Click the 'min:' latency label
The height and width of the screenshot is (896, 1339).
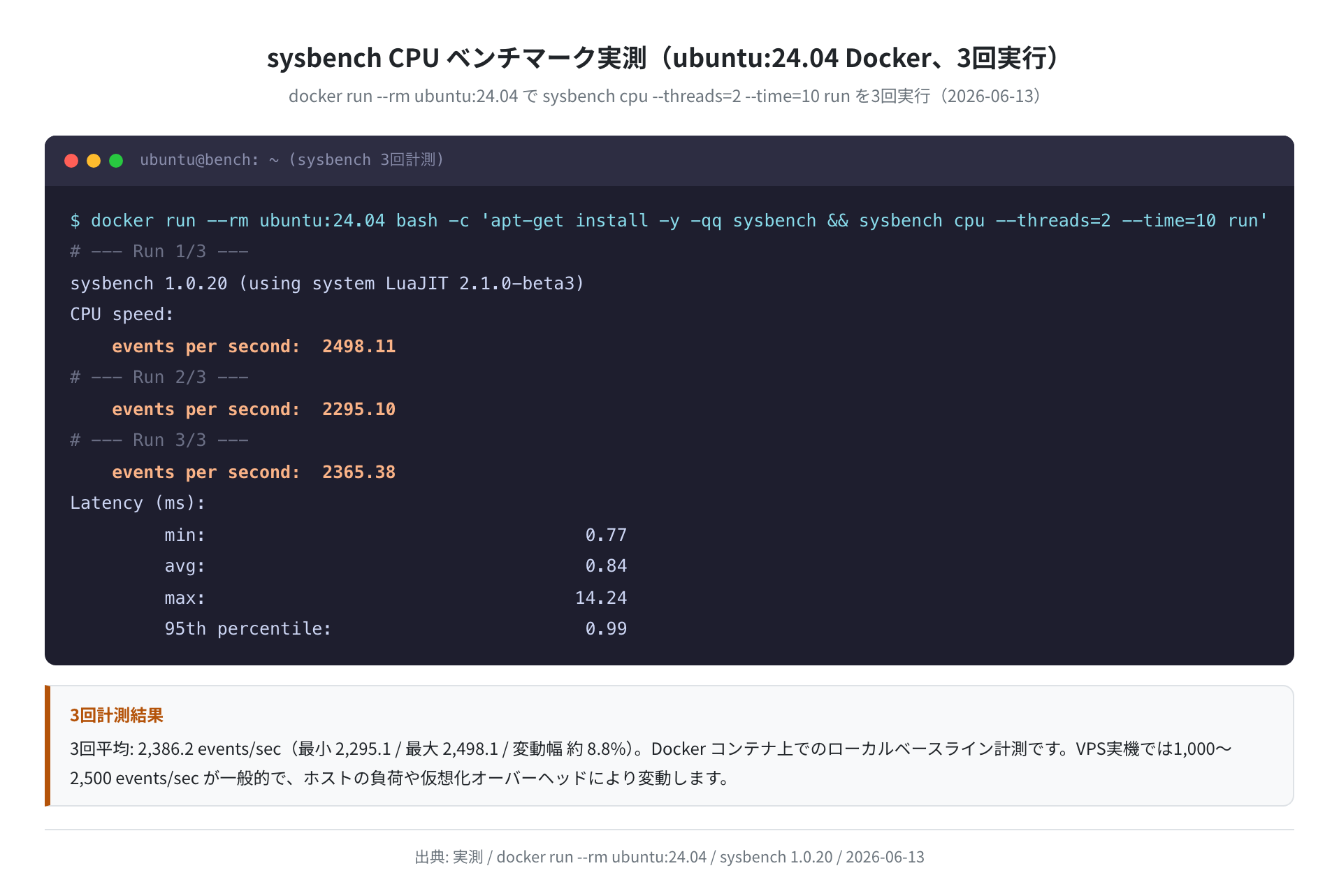pyautogui.click(x=184, y=535)
